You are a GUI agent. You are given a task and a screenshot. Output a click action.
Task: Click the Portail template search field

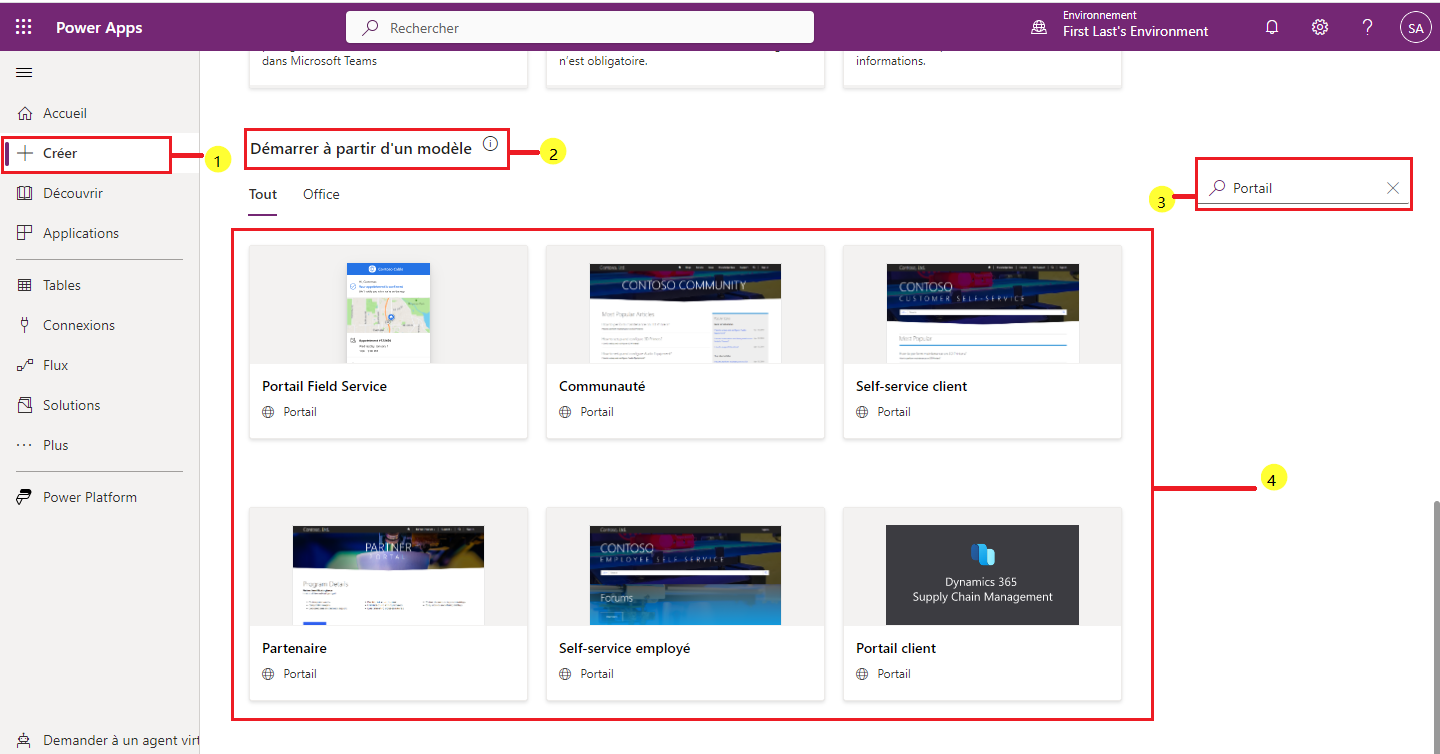1304,188
